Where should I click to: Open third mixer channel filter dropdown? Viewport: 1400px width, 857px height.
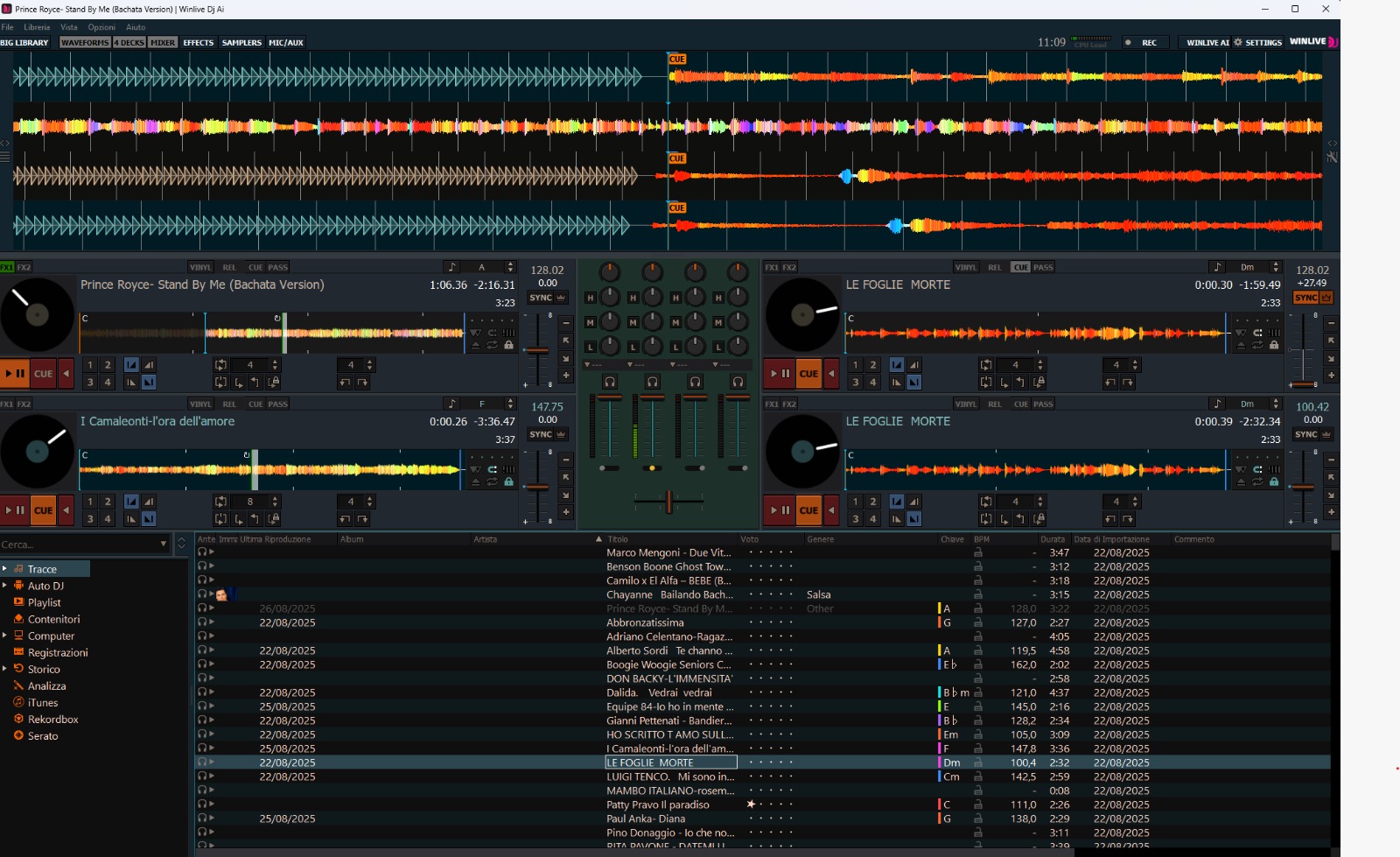tap(689, 364)
